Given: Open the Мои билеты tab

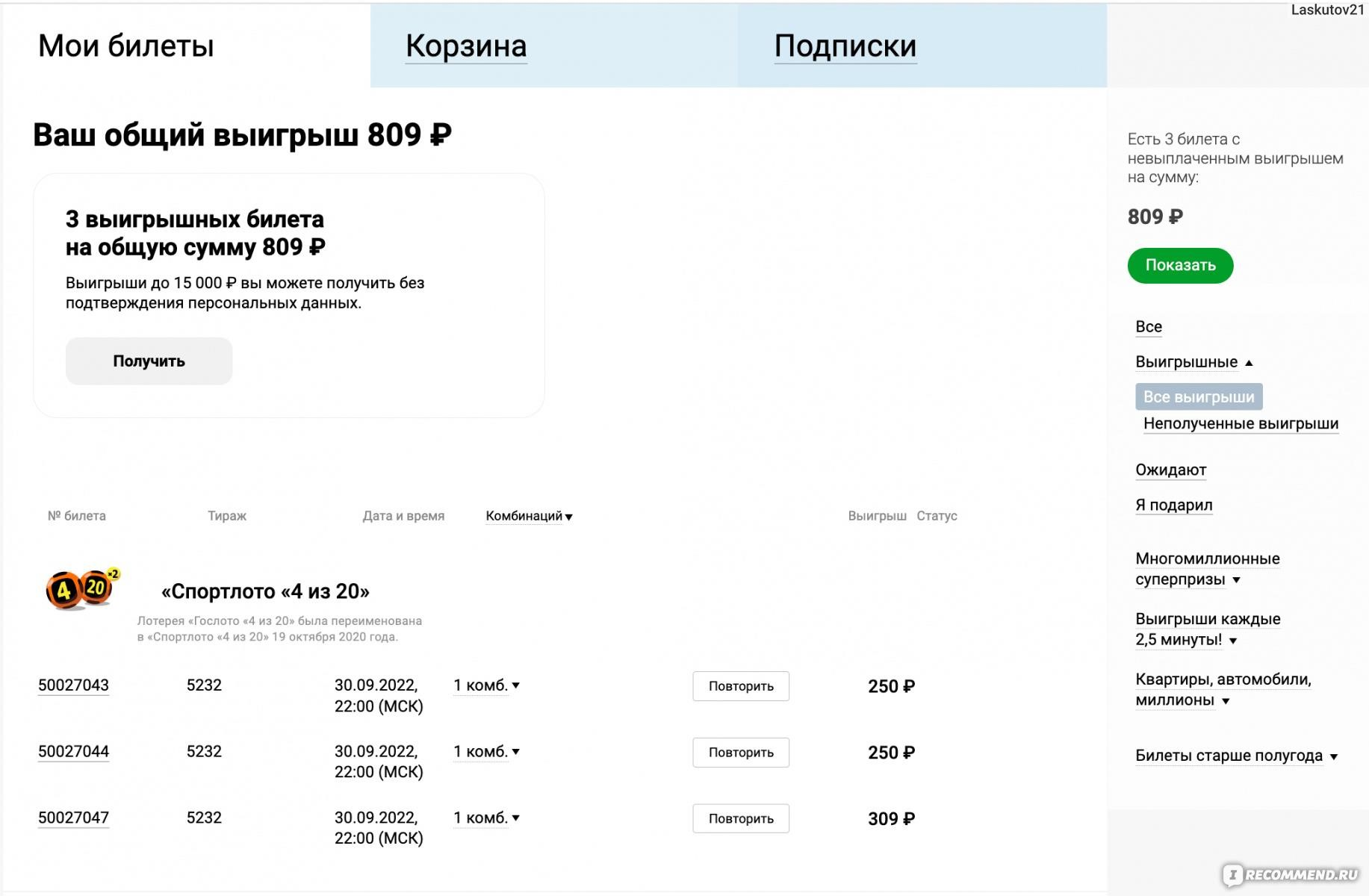Looking at the screenshot, I should (x=126, y=46).
